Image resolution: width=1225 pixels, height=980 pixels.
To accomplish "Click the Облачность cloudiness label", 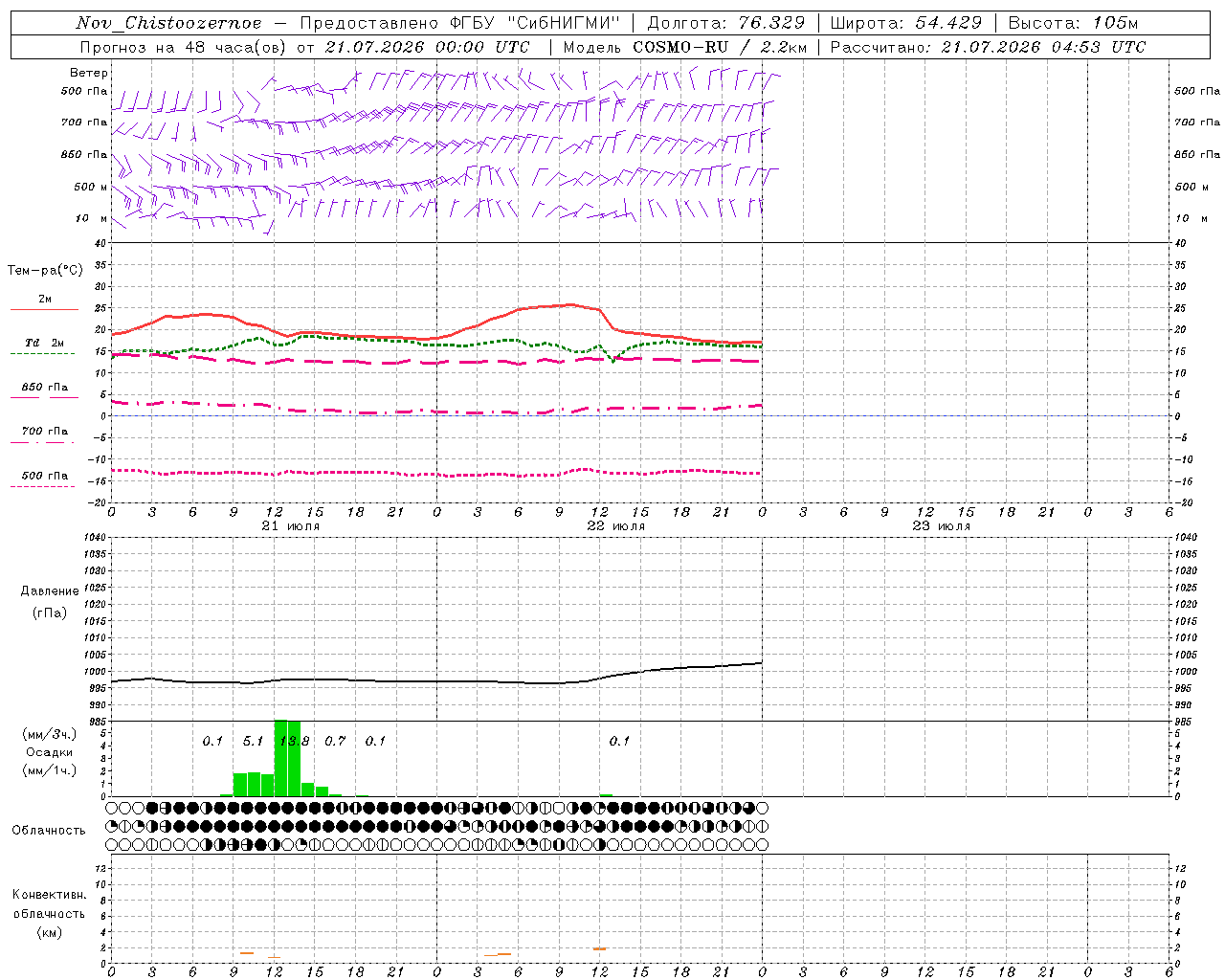I will click(49, 830).
